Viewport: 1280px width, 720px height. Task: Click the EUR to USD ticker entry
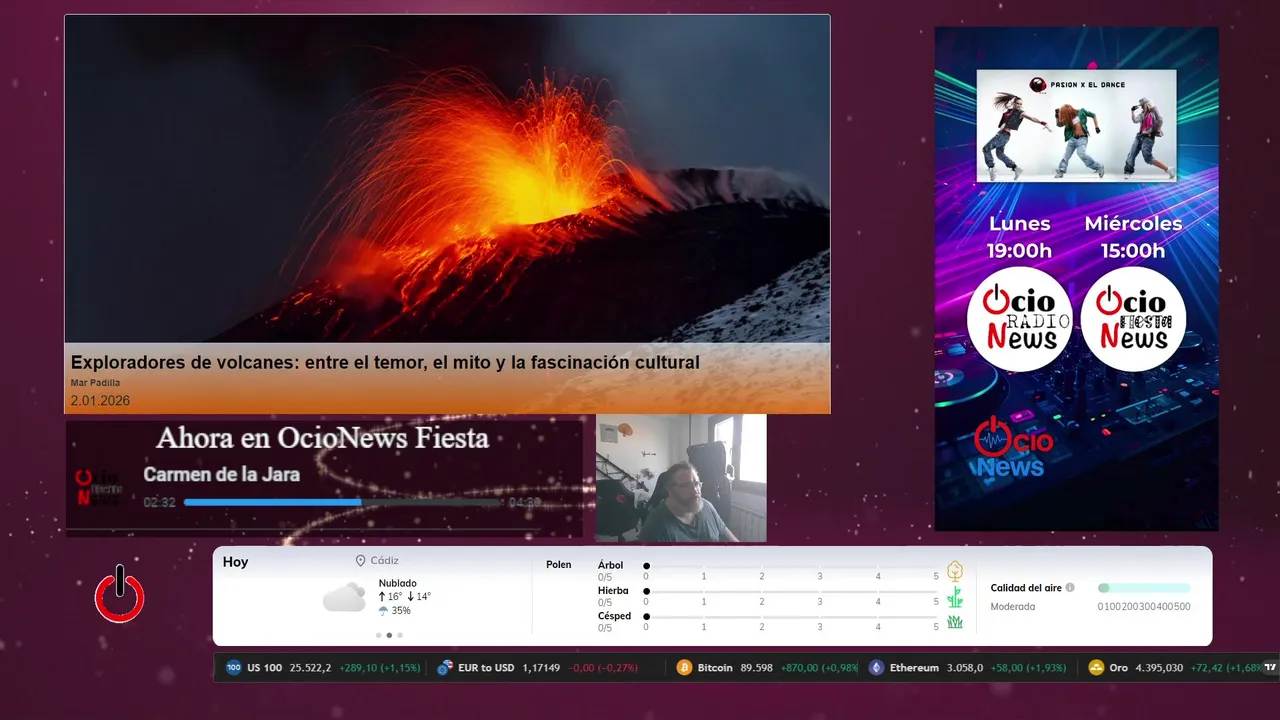[x=537, y=667]
